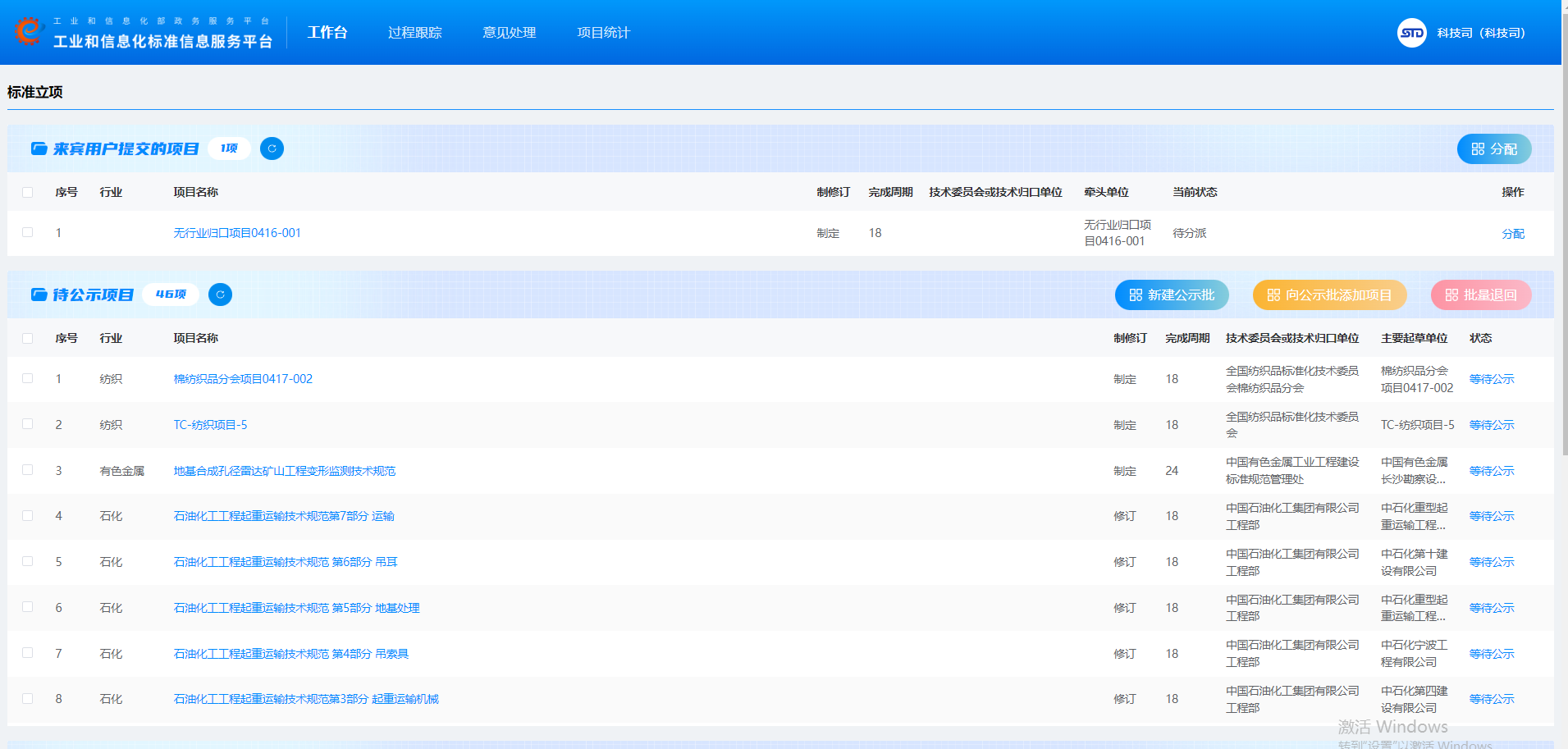Refresh the 待公示项目 list
The width and height of the screenshot is (1568, 749).
click(x=220, y=295)
